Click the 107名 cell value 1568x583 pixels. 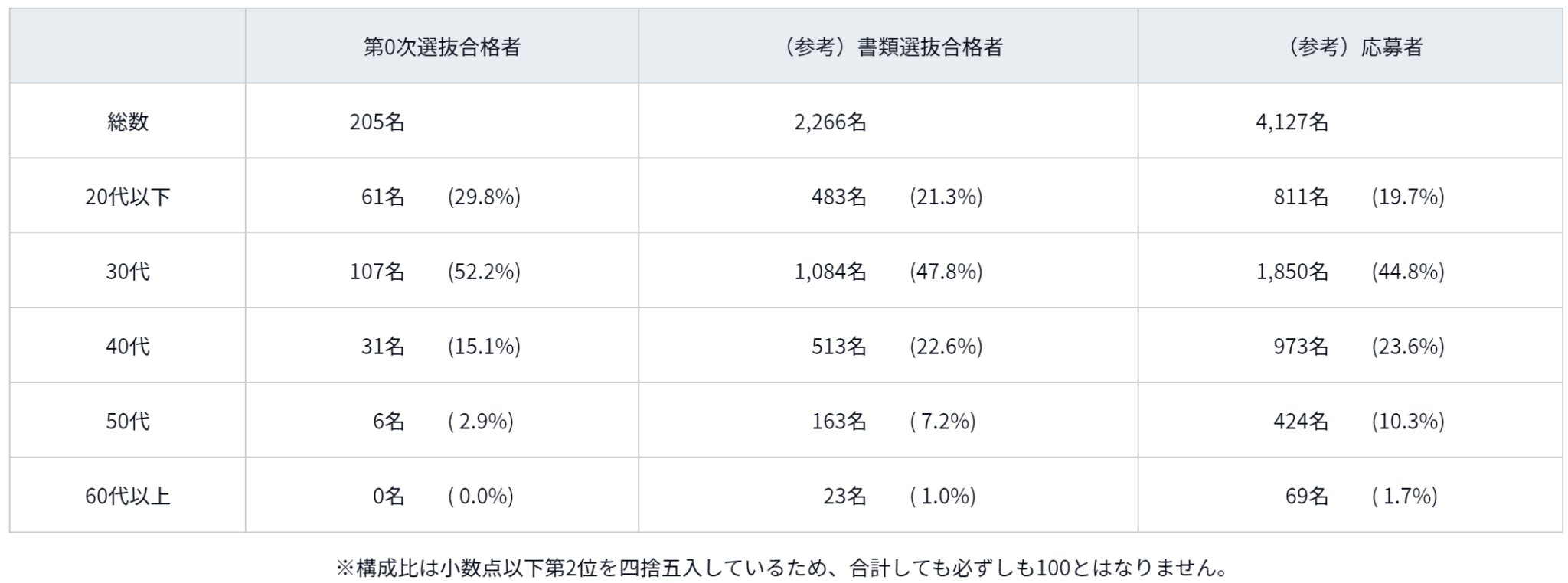pyautogui.click(x=377, y=272)
